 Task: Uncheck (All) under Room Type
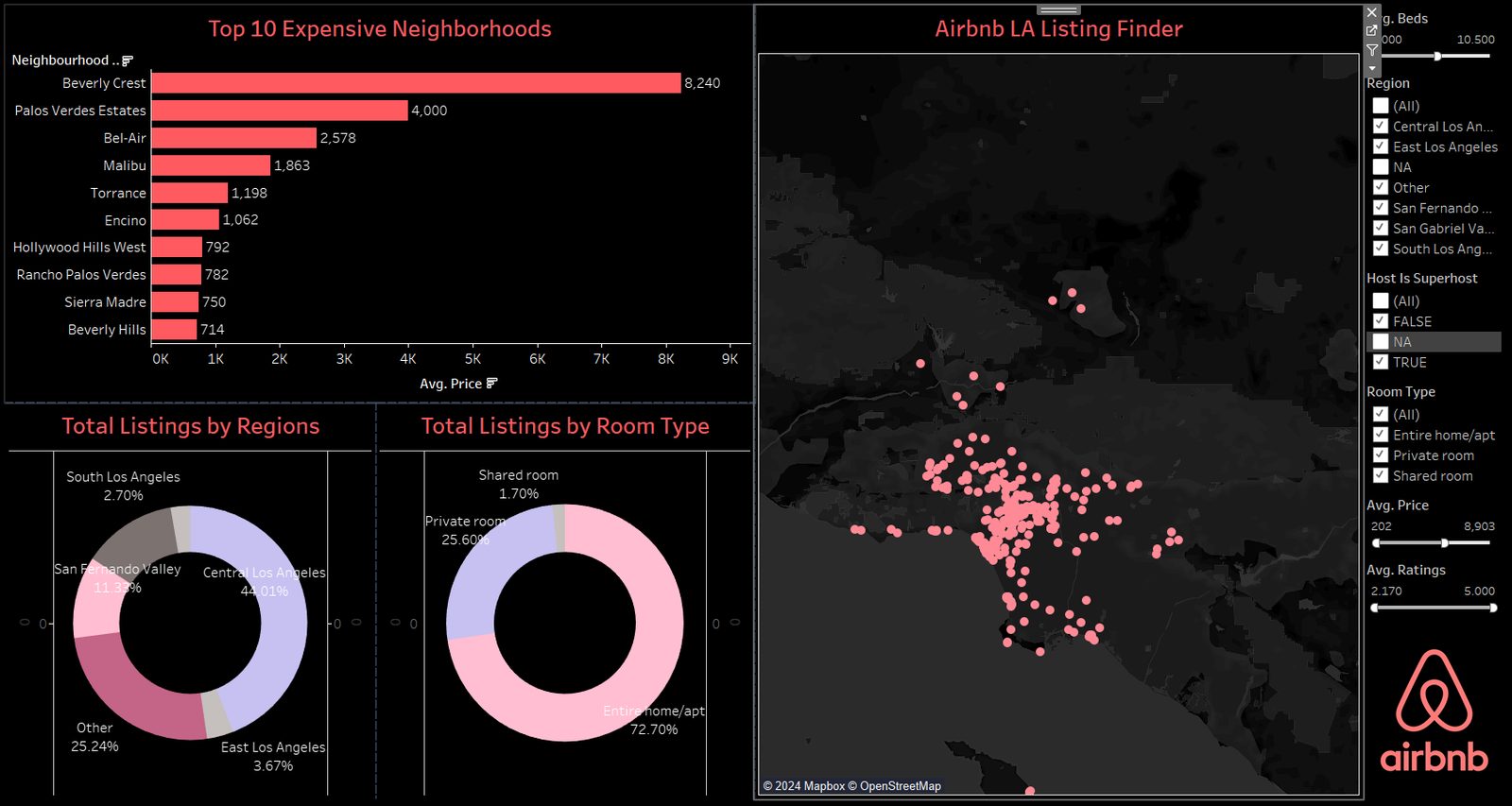(x=1381, y=414)
